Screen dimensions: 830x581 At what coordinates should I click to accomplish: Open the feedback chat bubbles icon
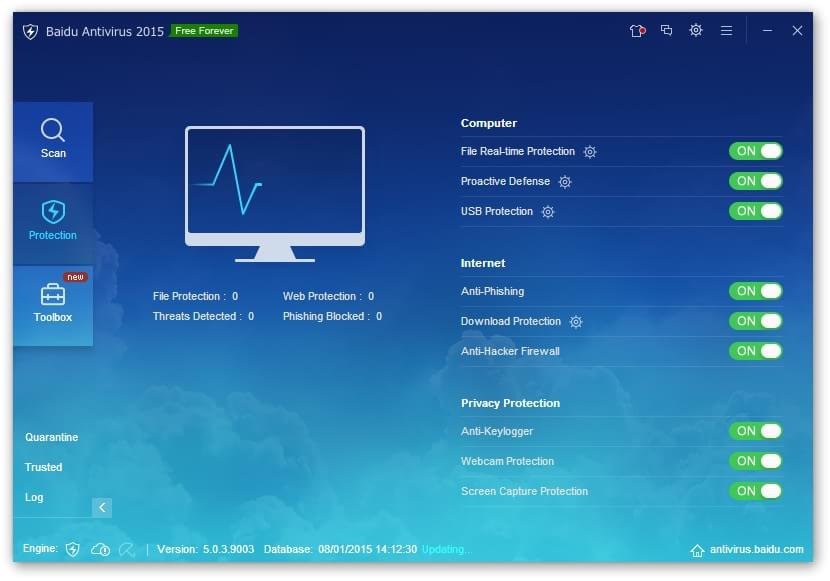[x=666, y=30]
